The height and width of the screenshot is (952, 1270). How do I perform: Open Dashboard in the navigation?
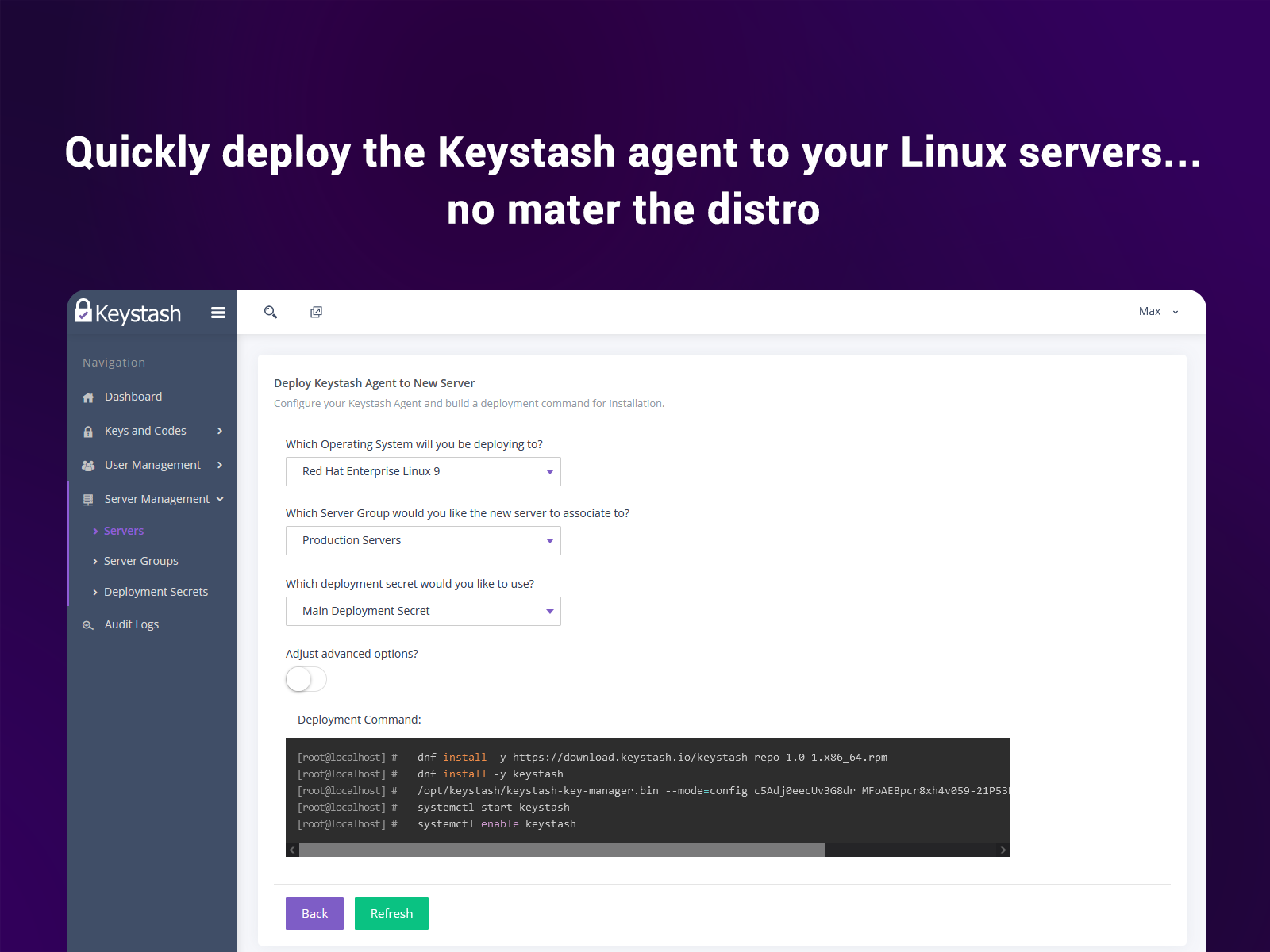[x=133, y=397]
